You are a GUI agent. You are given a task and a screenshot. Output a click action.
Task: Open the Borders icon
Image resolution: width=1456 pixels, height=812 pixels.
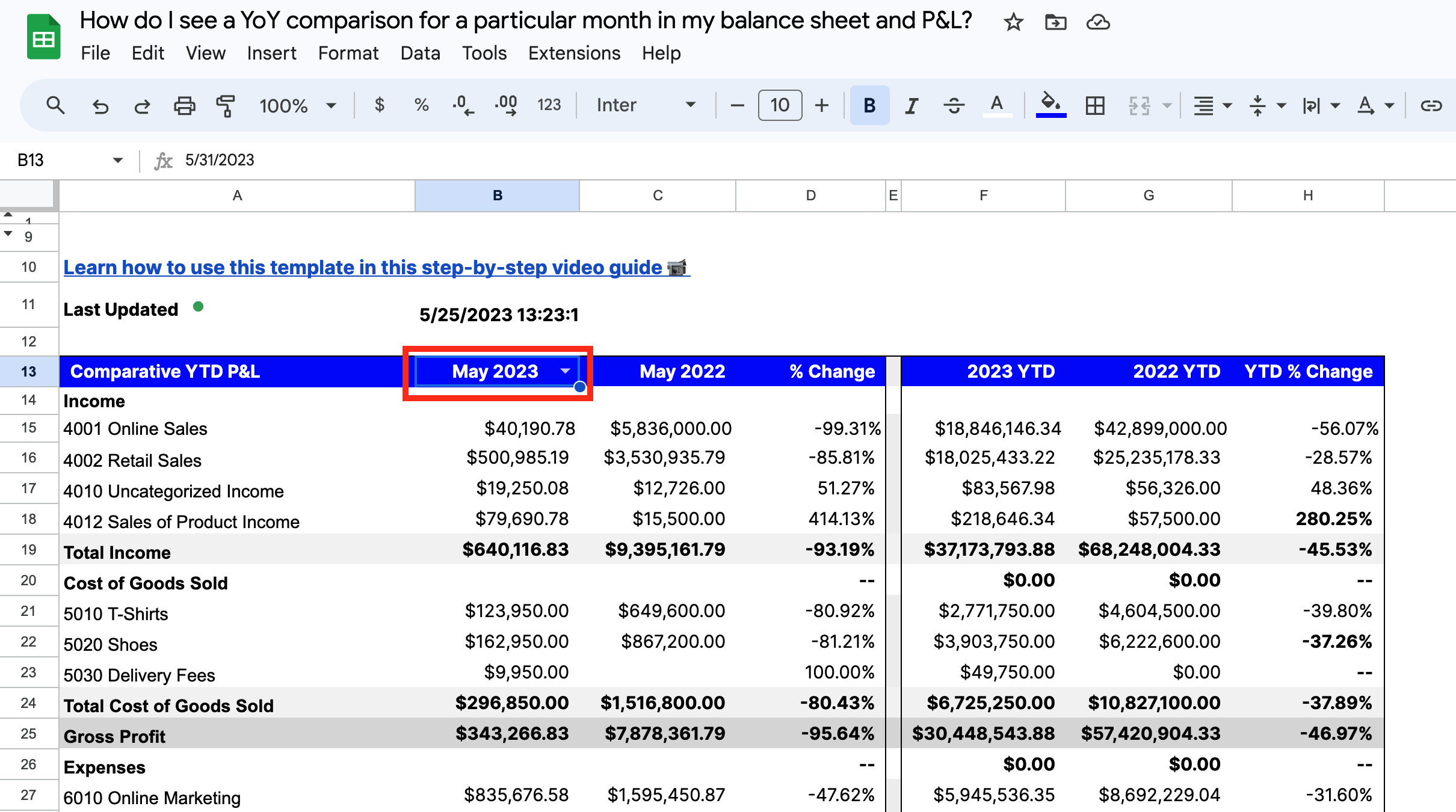pyautogui.click(x=1094, y=105)
